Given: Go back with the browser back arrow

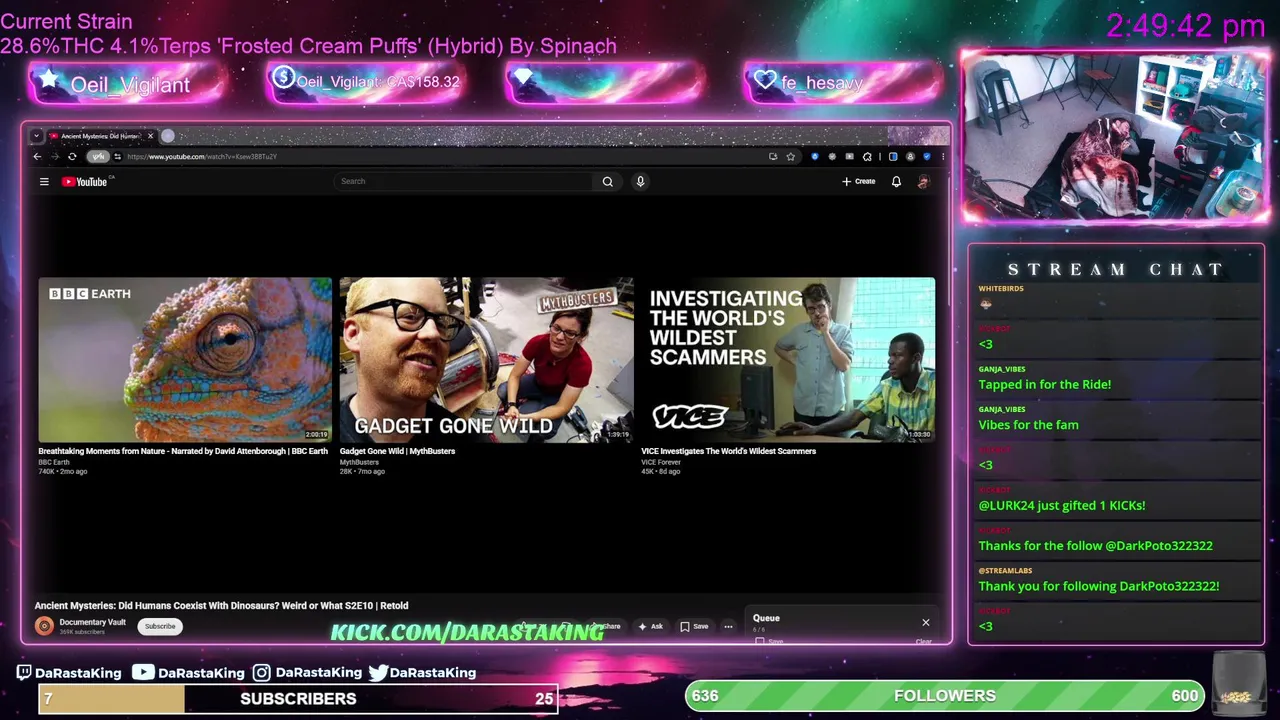Looking at the screenshot, I should 37,156.
